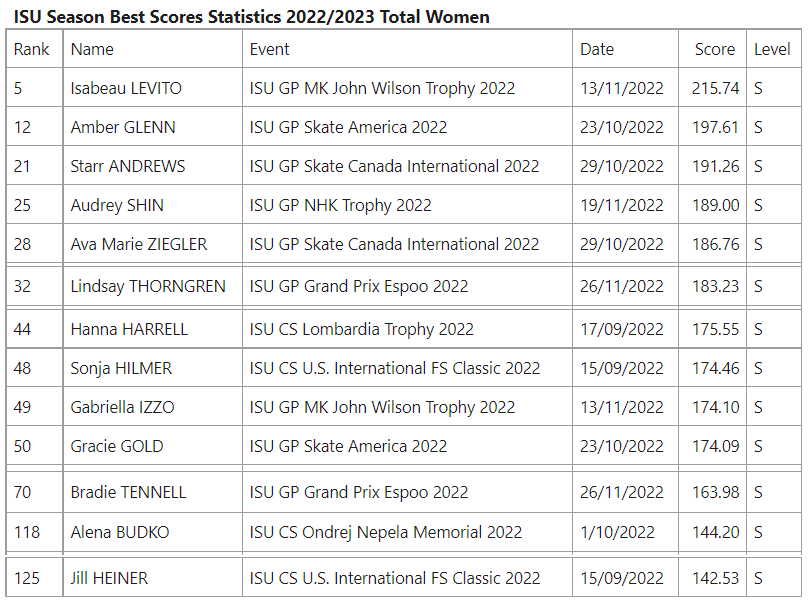The image size is (810, 605).
Task: Click ISU CS Ondrej Nepela Memorial 2022
Action: coord(386,532)
